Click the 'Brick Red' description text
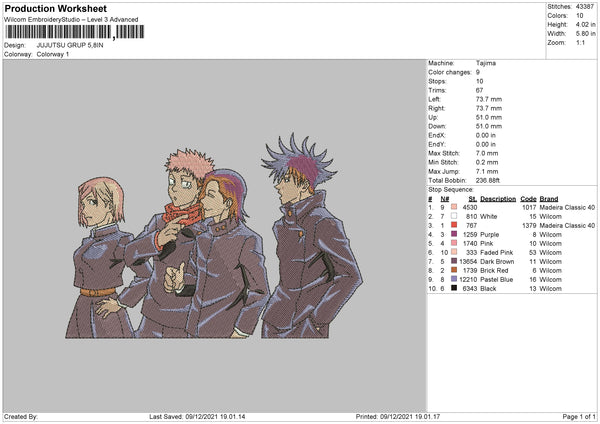The image size is (600, 424). click(494, 271)
